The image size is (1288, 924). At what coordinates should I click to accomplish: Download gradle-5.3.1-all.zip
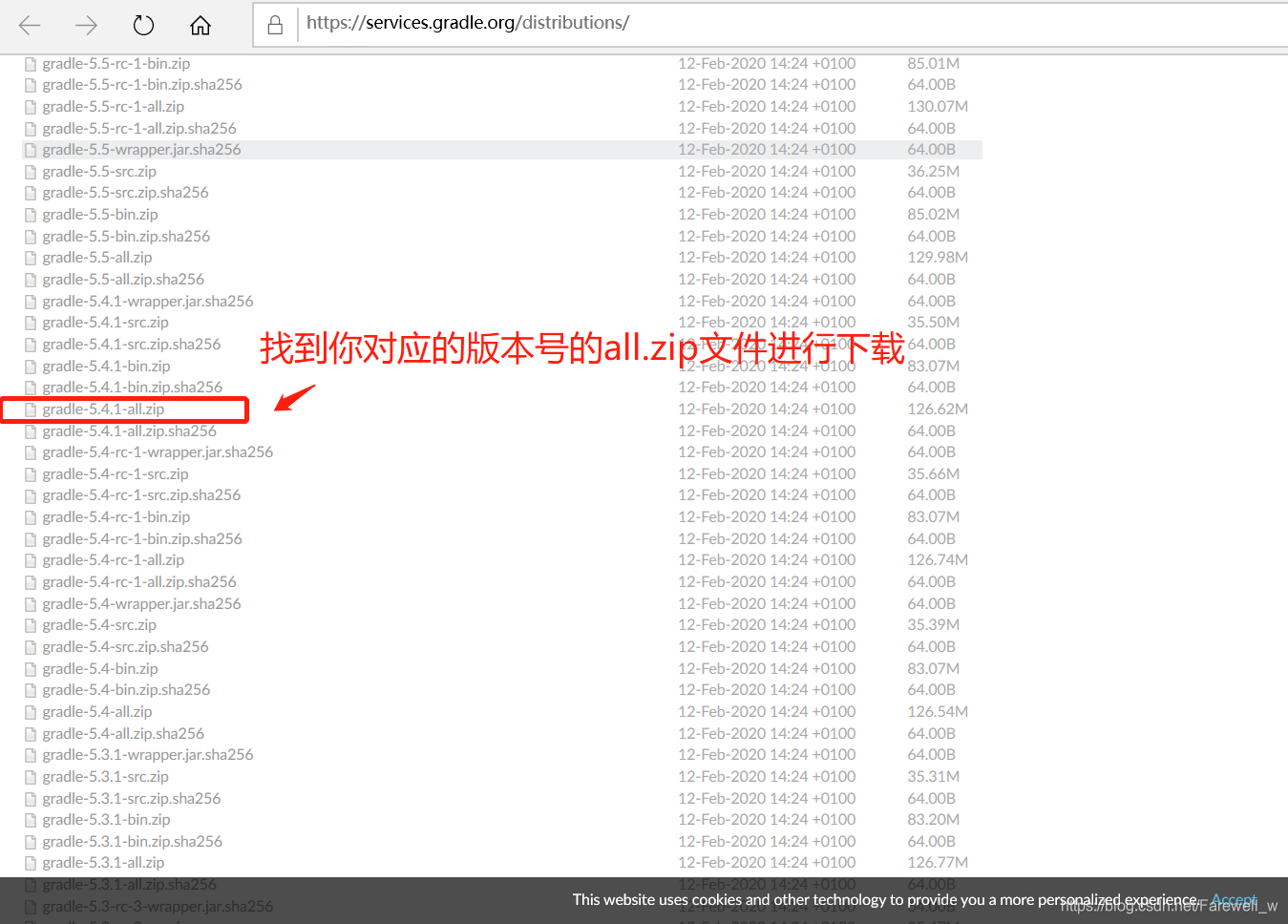103,863
